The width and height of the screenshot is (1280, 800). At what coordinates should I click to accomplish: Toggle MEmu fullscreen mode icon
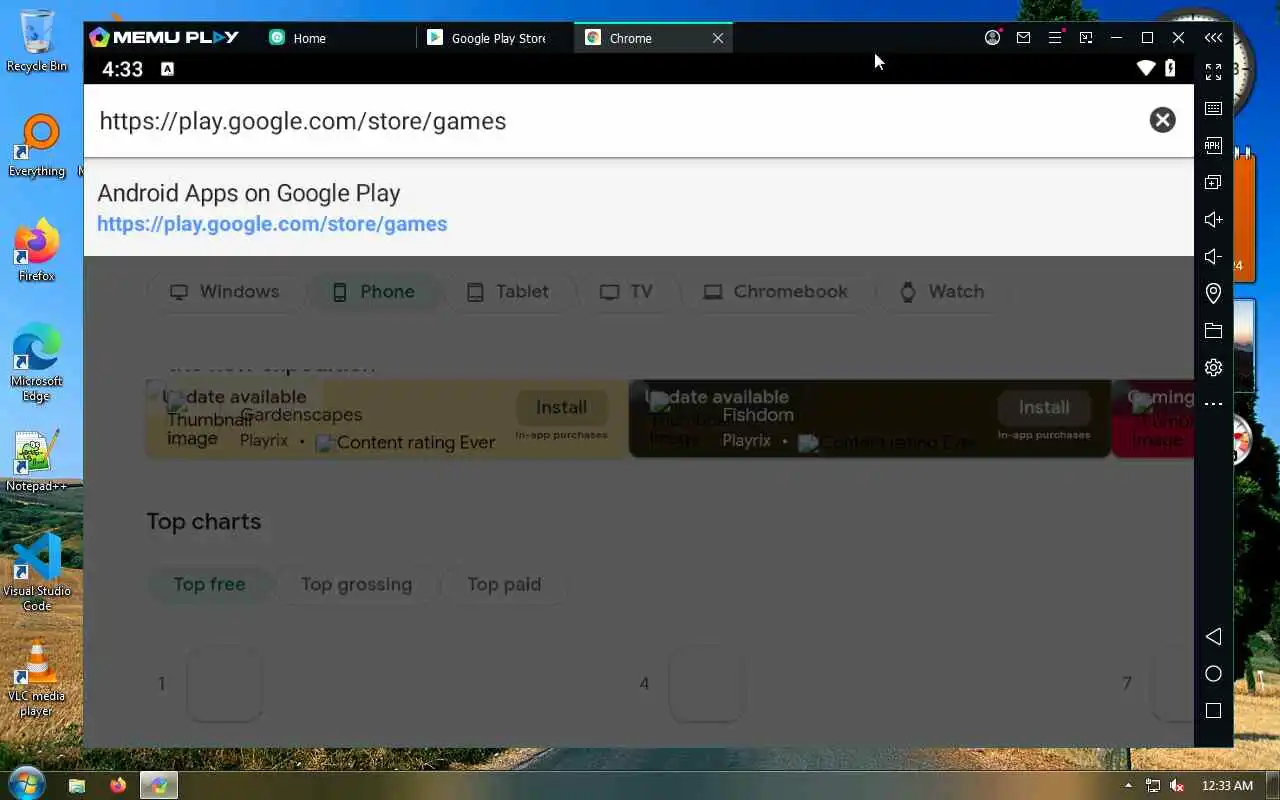pyautogui.click(x=1213, y=72)
